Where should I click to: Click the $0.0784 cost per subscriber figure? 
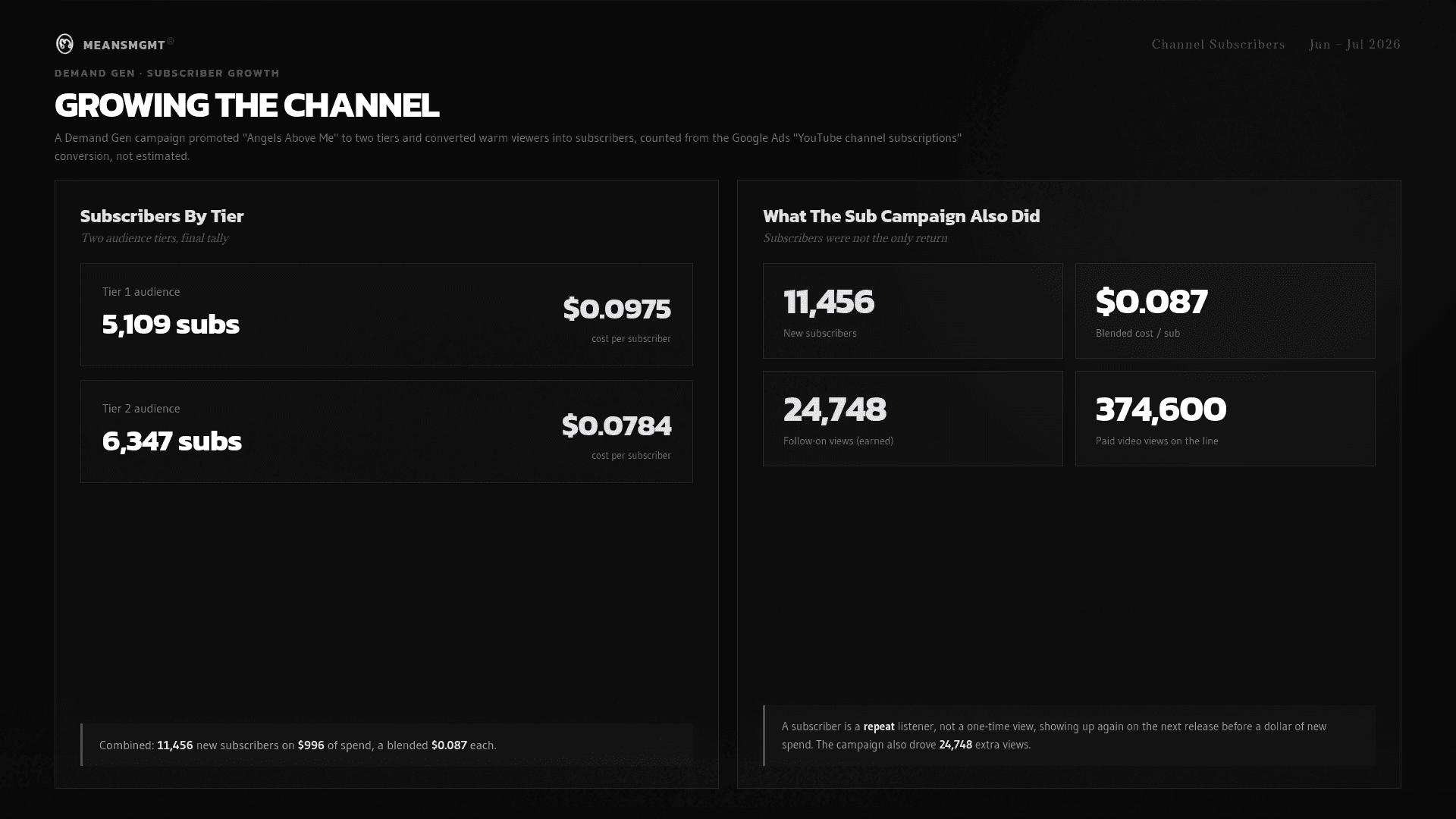click(x=616, y=425)
